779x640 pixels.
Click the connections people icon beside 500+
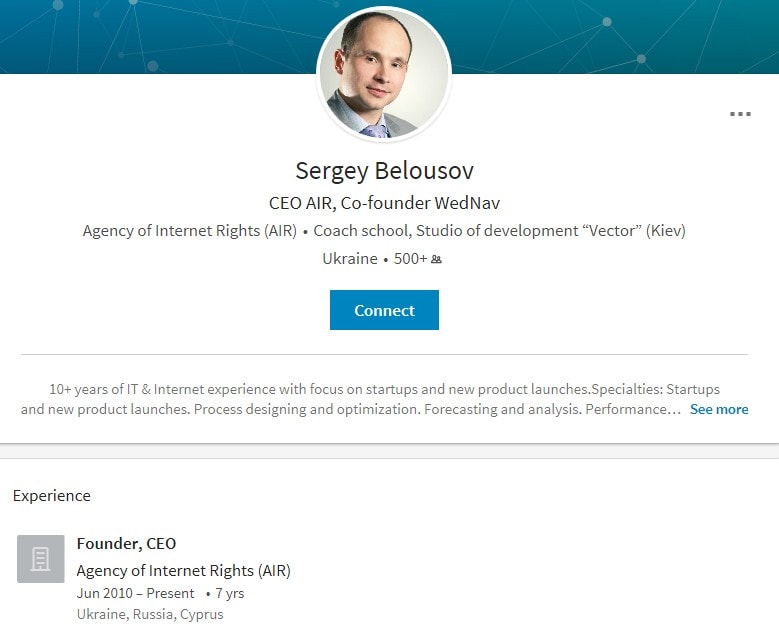436,259
